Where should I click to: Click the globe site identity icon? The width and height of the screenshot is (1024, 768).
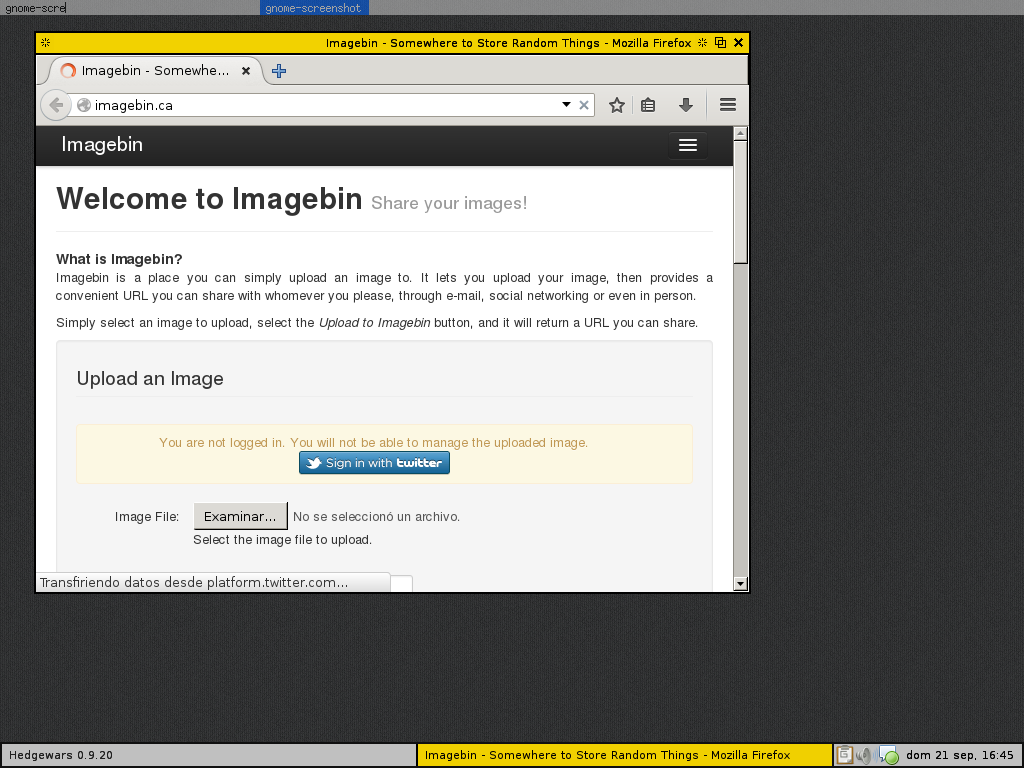coord(84,105)
